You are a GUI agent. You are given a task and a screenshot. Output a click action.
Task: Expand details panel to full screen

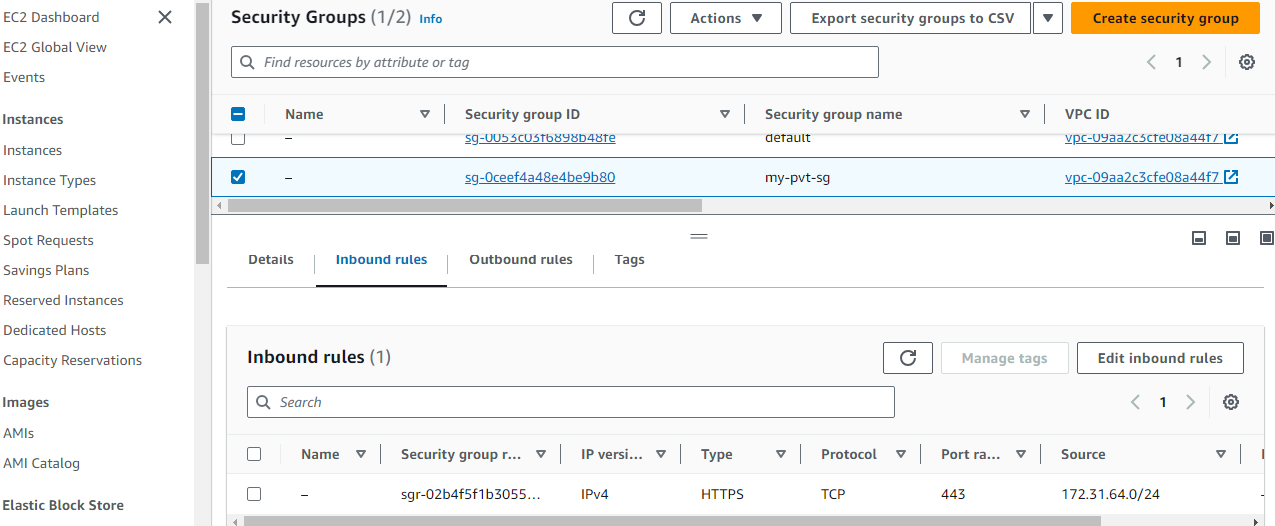[1266, 238]
